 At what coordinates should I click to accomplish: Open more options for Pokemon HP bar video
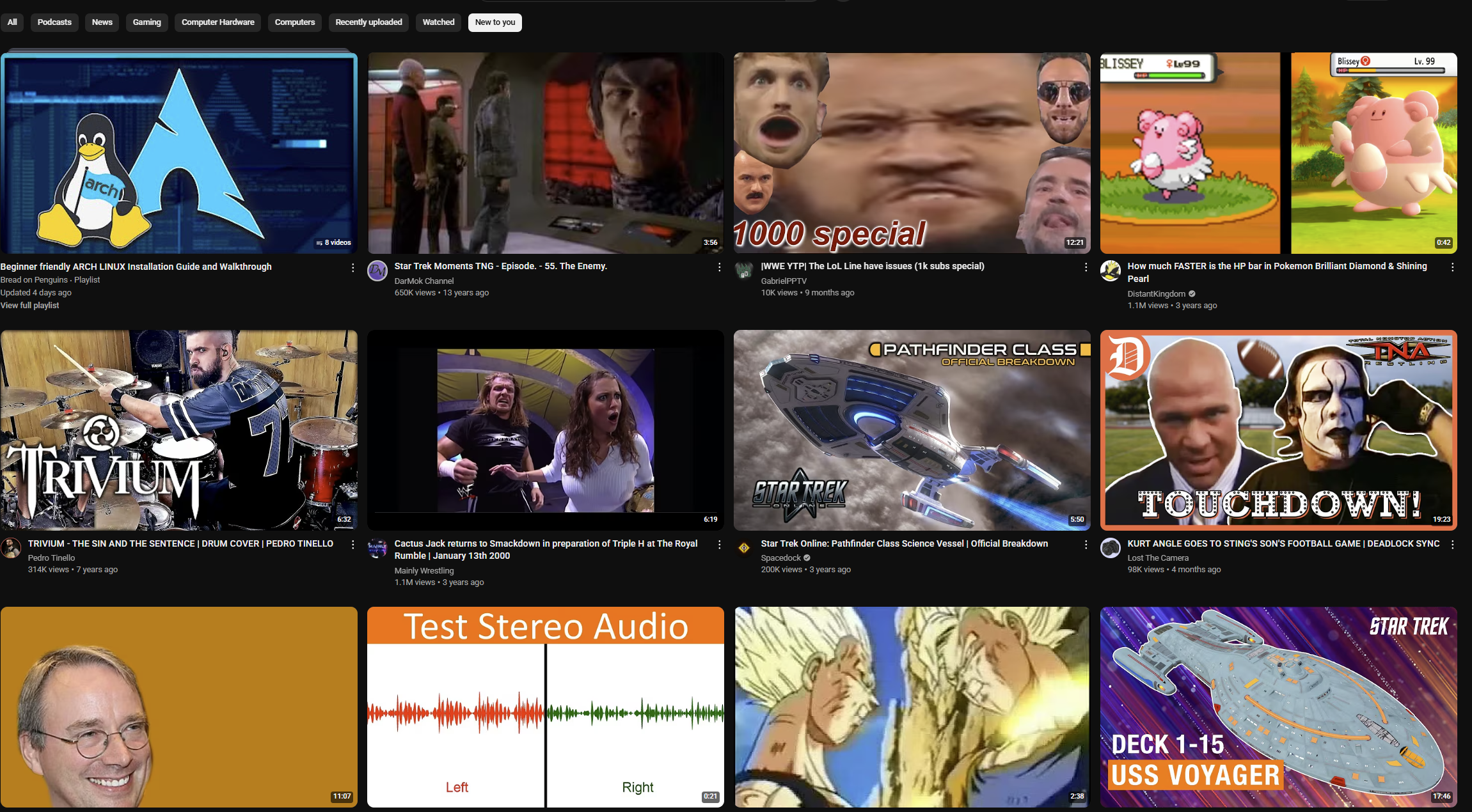1452,267
